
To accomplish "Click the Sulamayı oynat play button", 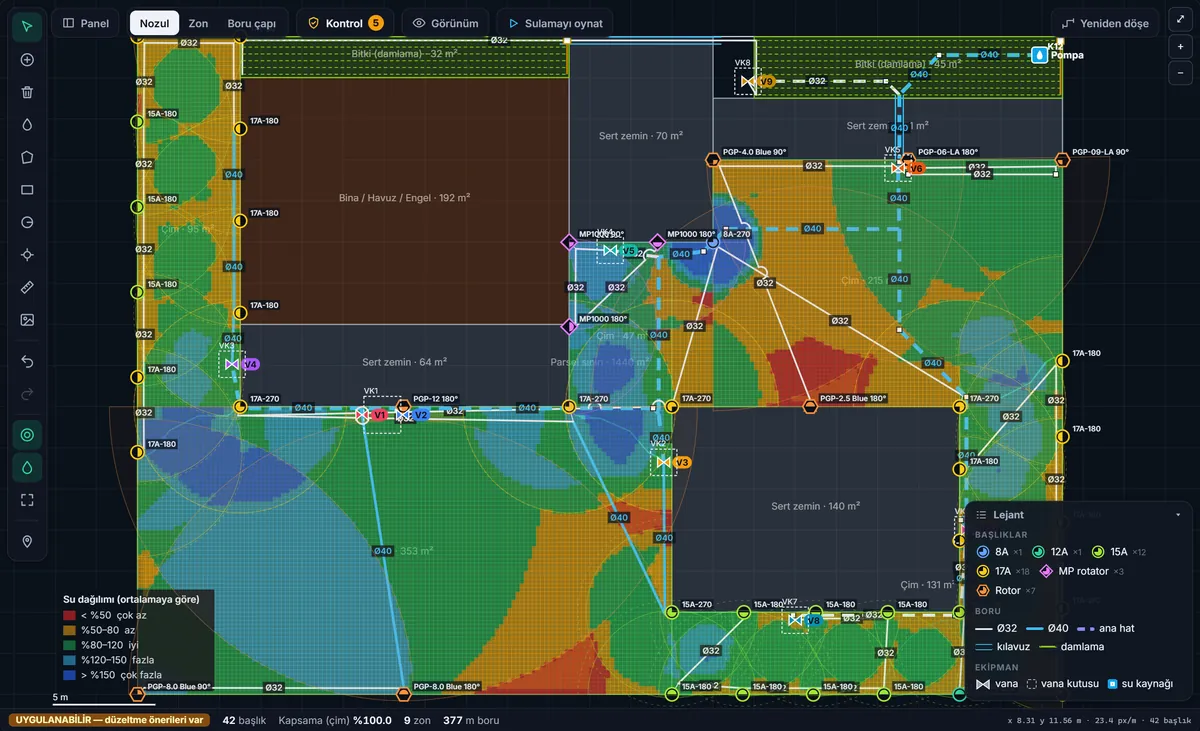I will (x=555, y=23).
